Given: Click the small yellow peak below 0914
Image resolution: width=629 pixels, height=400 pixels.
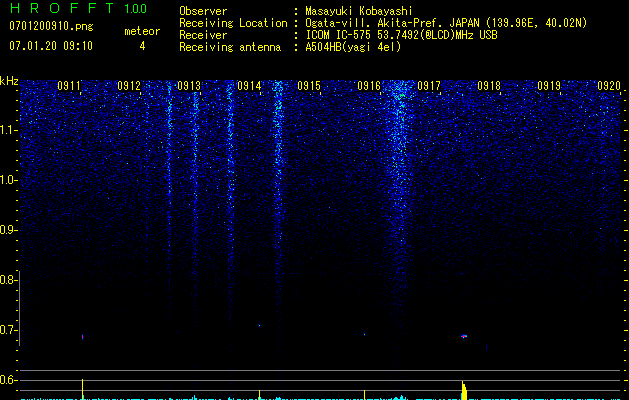Looking at the screenshot, I should 260,395.
